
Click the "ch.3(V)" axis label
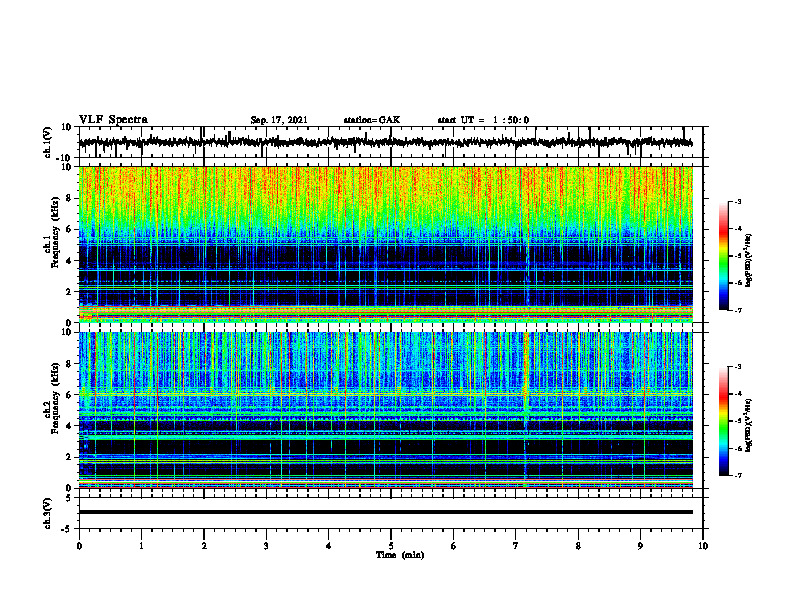48,513
